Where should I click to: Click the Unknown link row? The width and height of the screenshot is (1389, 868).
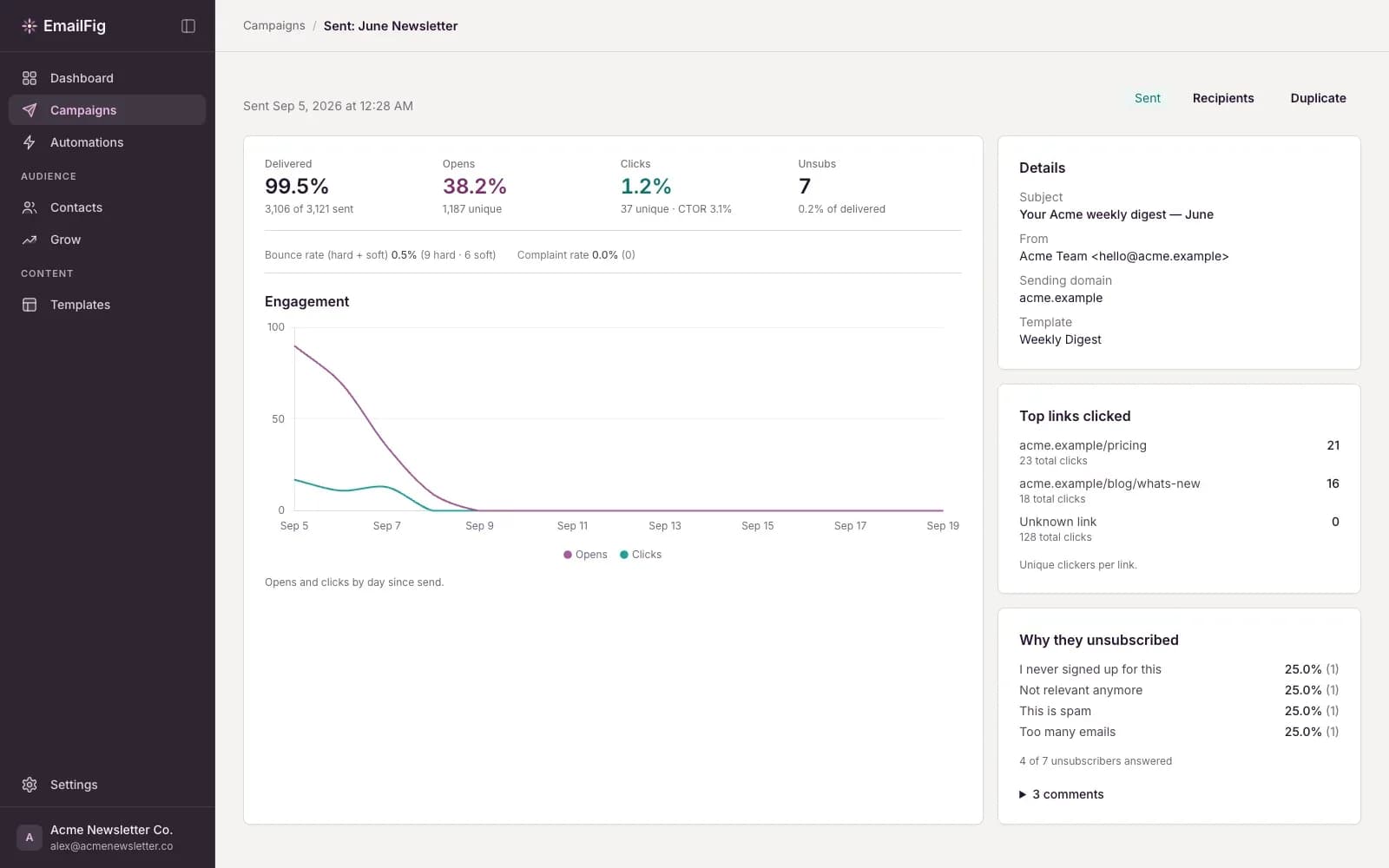(1179, 529)
